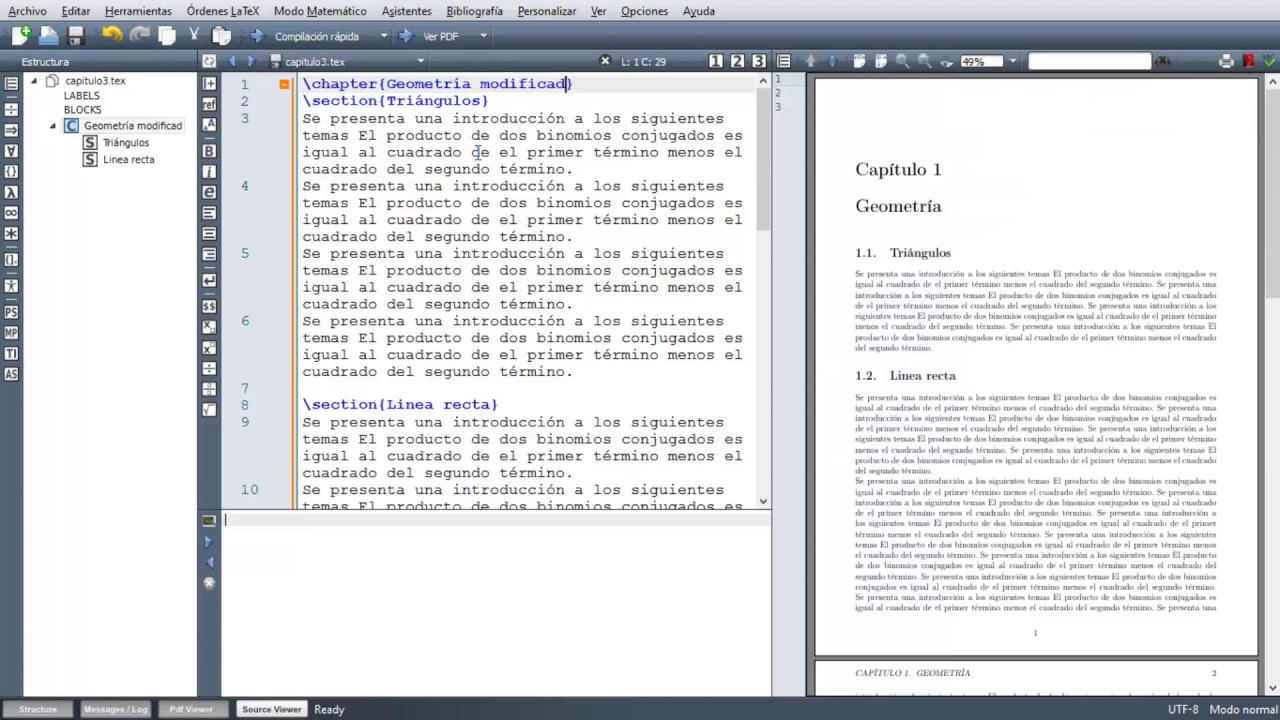Save the document with the floppy icon

click(75, 35)
